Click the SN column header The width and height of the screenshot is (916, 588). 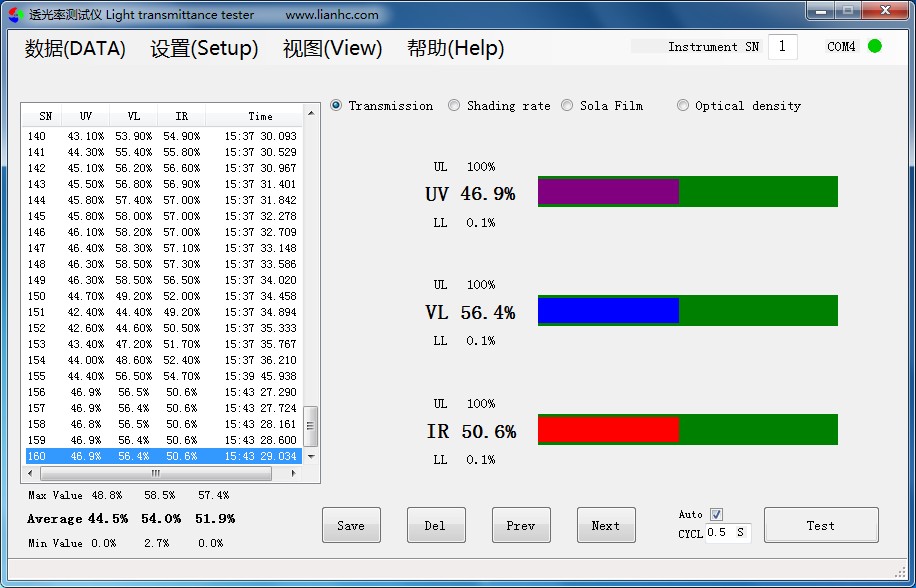tap(42, 116)
